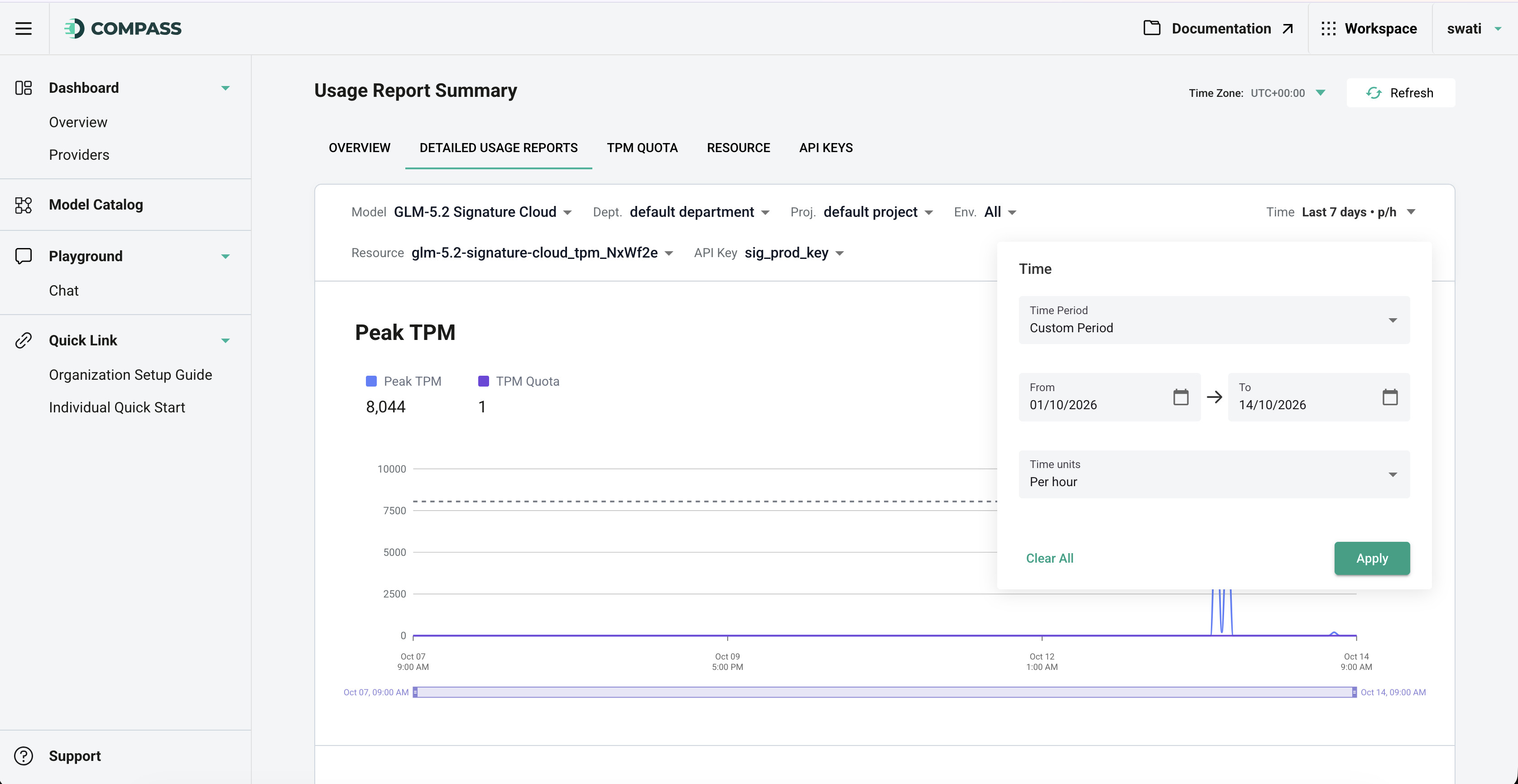Click the Model Catalog icon
Viewport: 1518px width, 784px height.
tap(24, 205)
